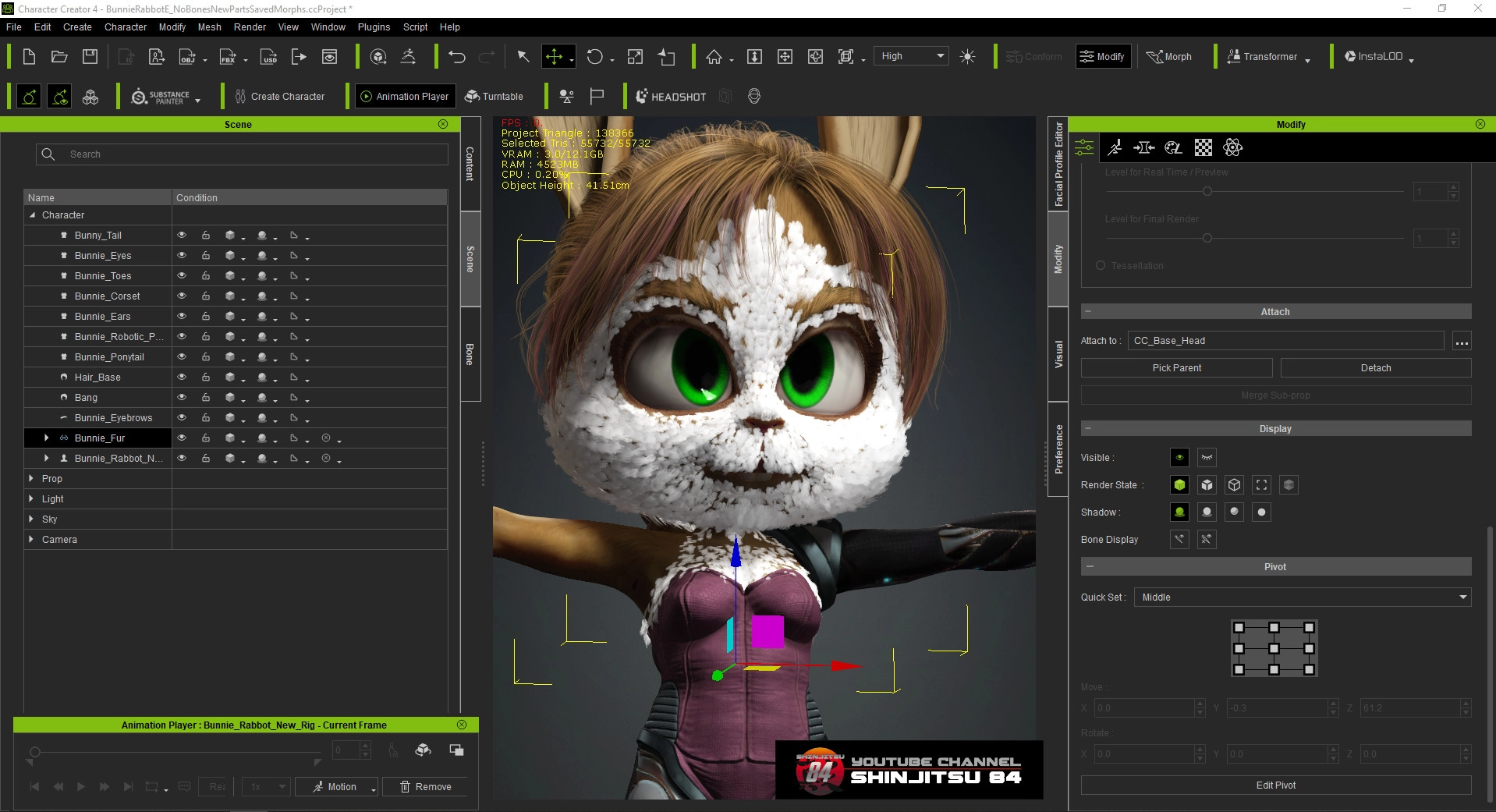Expand the Prop tree node
The image size is (1496, 812).
31,478
